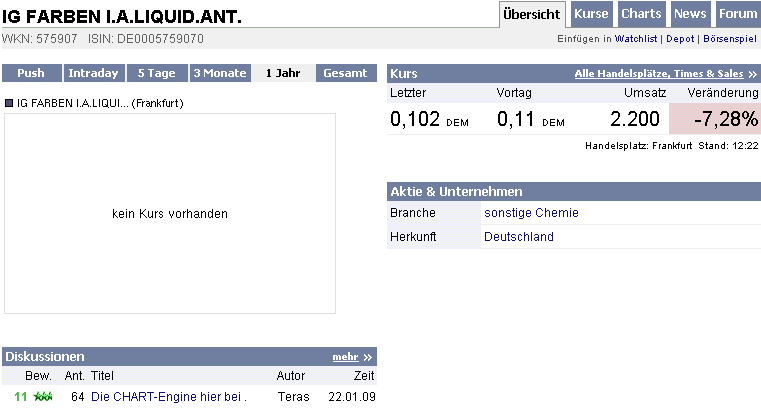Open the Börsenspiel link
Viewport: 761px width, 408px height.
pos(730,39)
